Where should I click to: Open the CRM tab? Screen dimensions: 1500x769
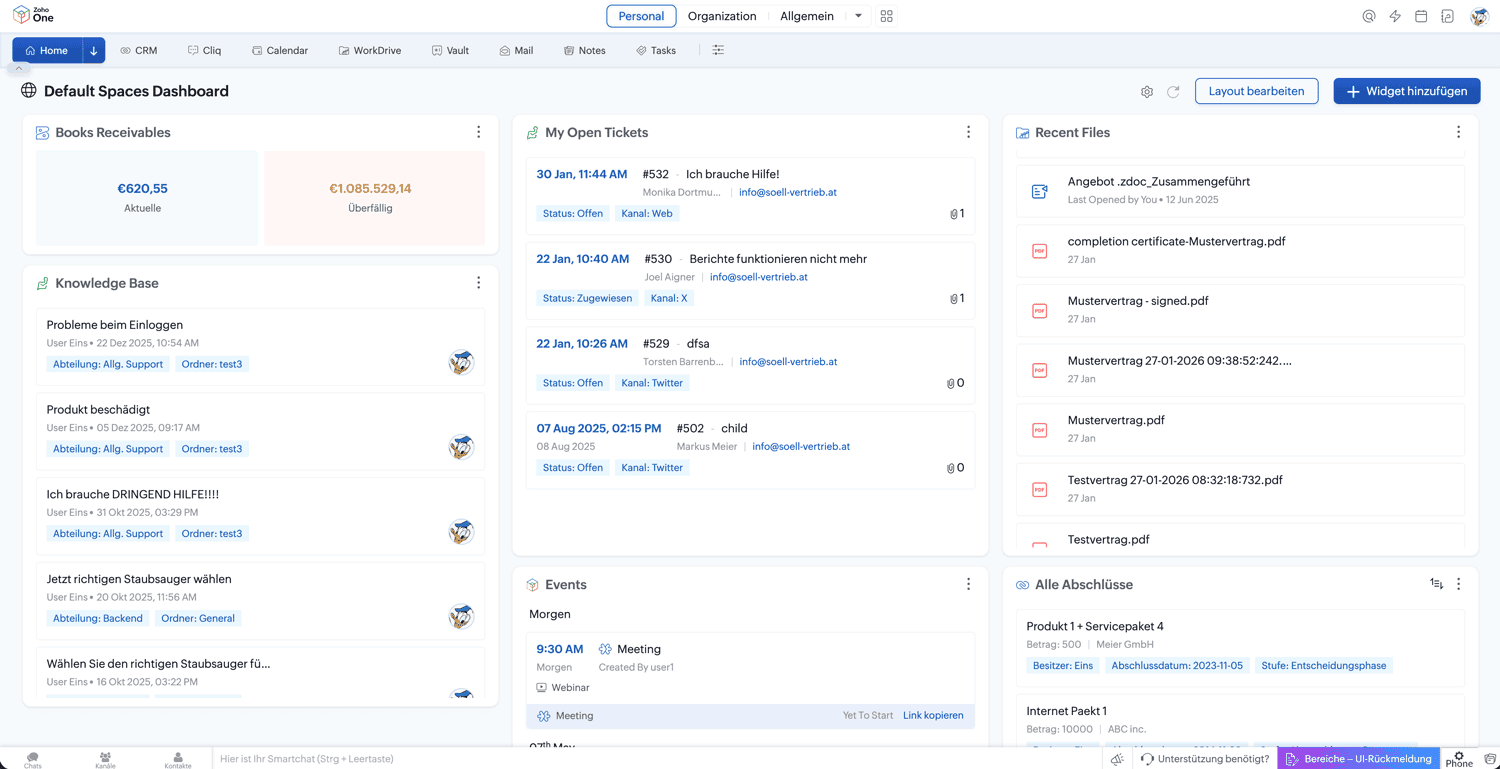tap(138, 50)
